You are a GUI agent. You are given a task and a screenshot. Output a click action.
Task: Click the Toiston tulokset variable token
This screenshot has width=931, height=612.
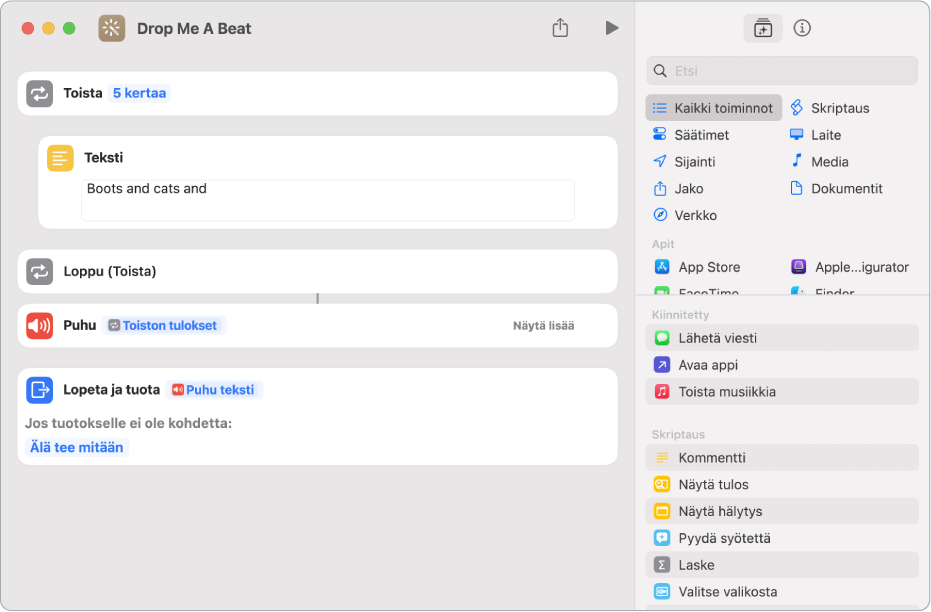pos(164,325)
